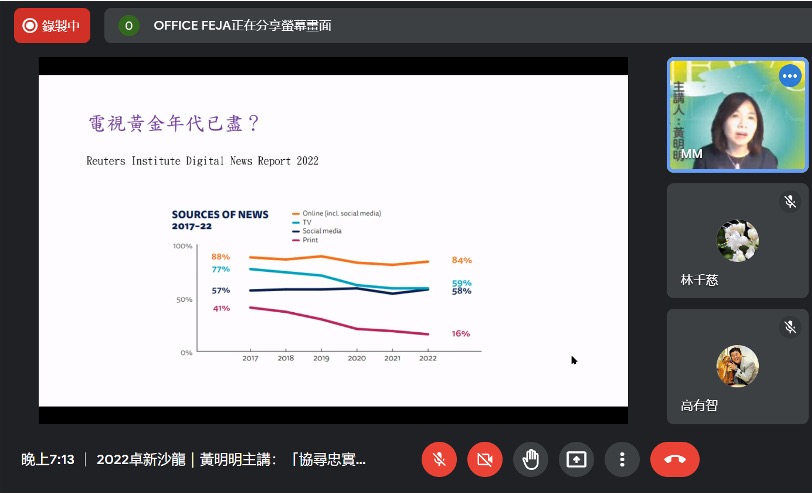Click the slide title 電視黃金年代已盡?
This screenshot has height=494, width=812.
(x=173, y=123)
